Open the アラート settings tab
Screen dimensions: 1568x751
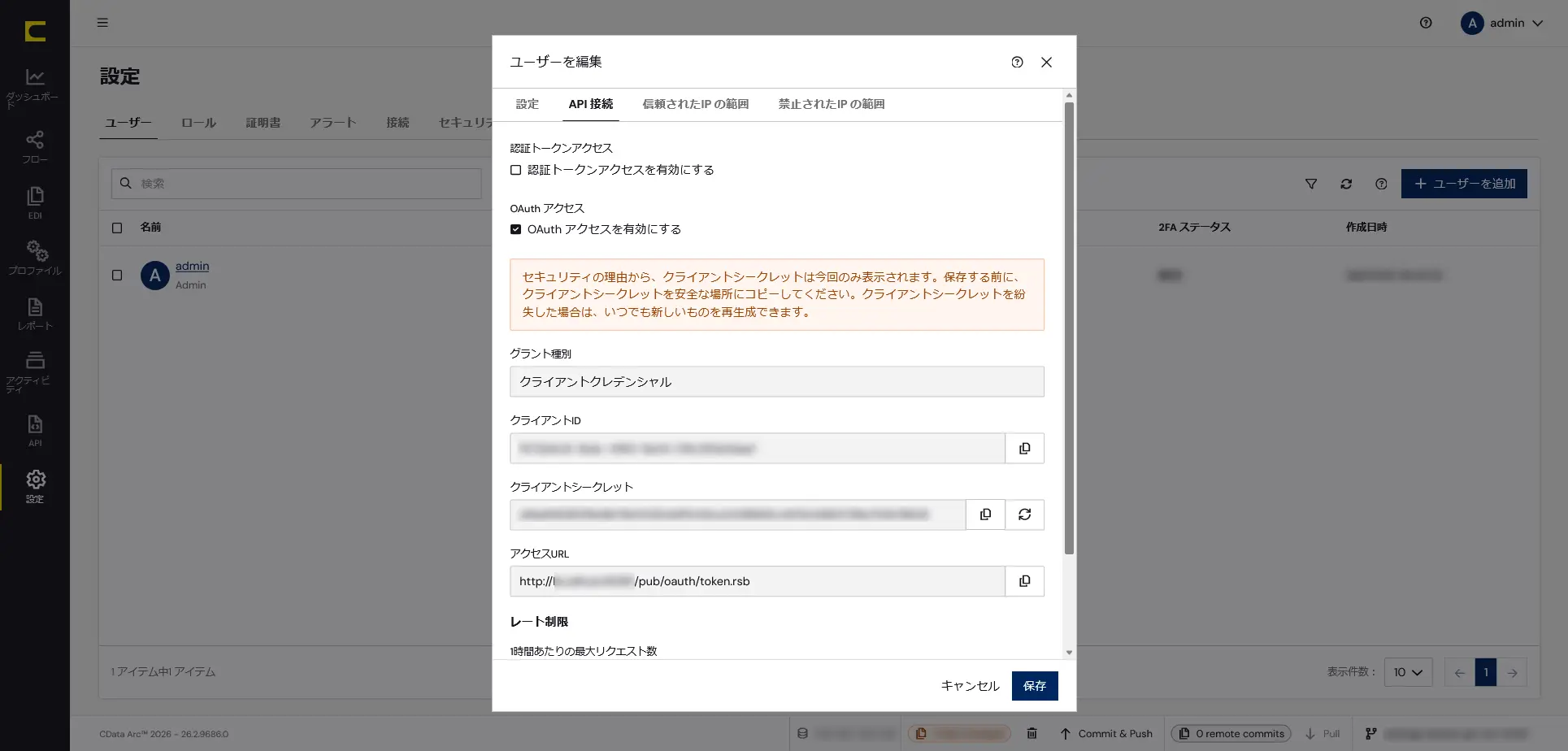pyautogui.click(x=333, y=123)
